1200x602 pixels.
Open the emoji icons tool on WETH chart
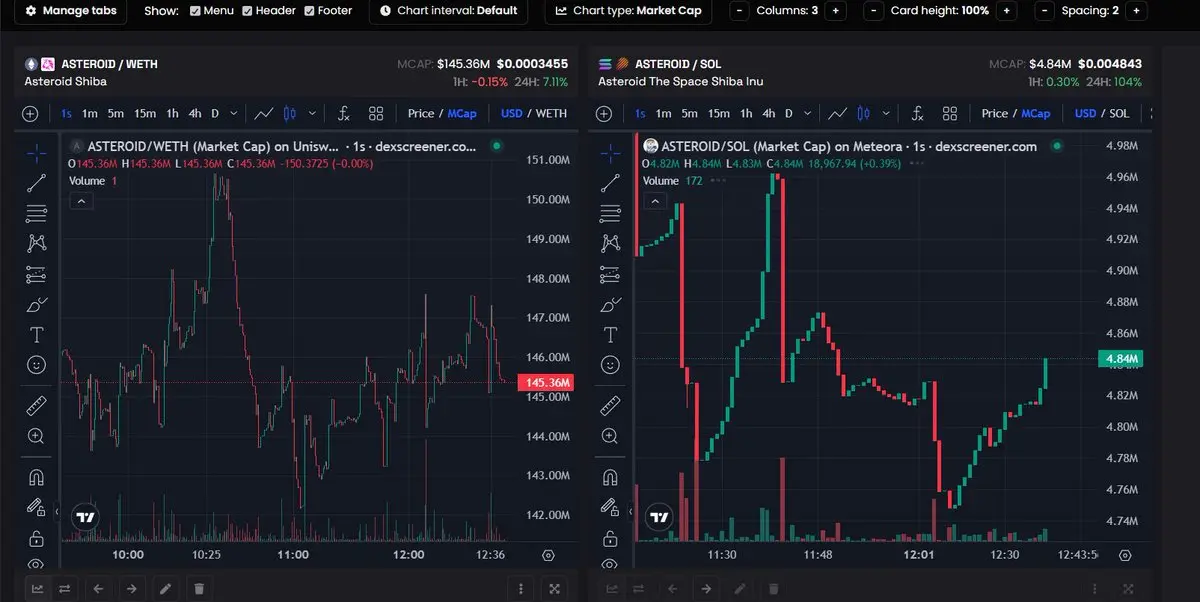click(37, 365)
